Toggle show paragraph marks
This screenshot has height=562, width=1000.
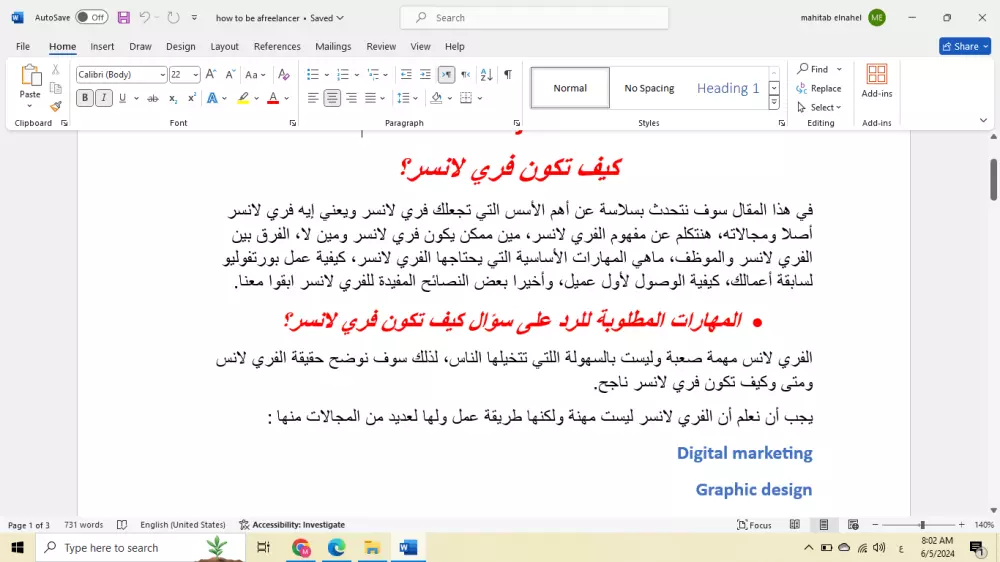(508, 75)
